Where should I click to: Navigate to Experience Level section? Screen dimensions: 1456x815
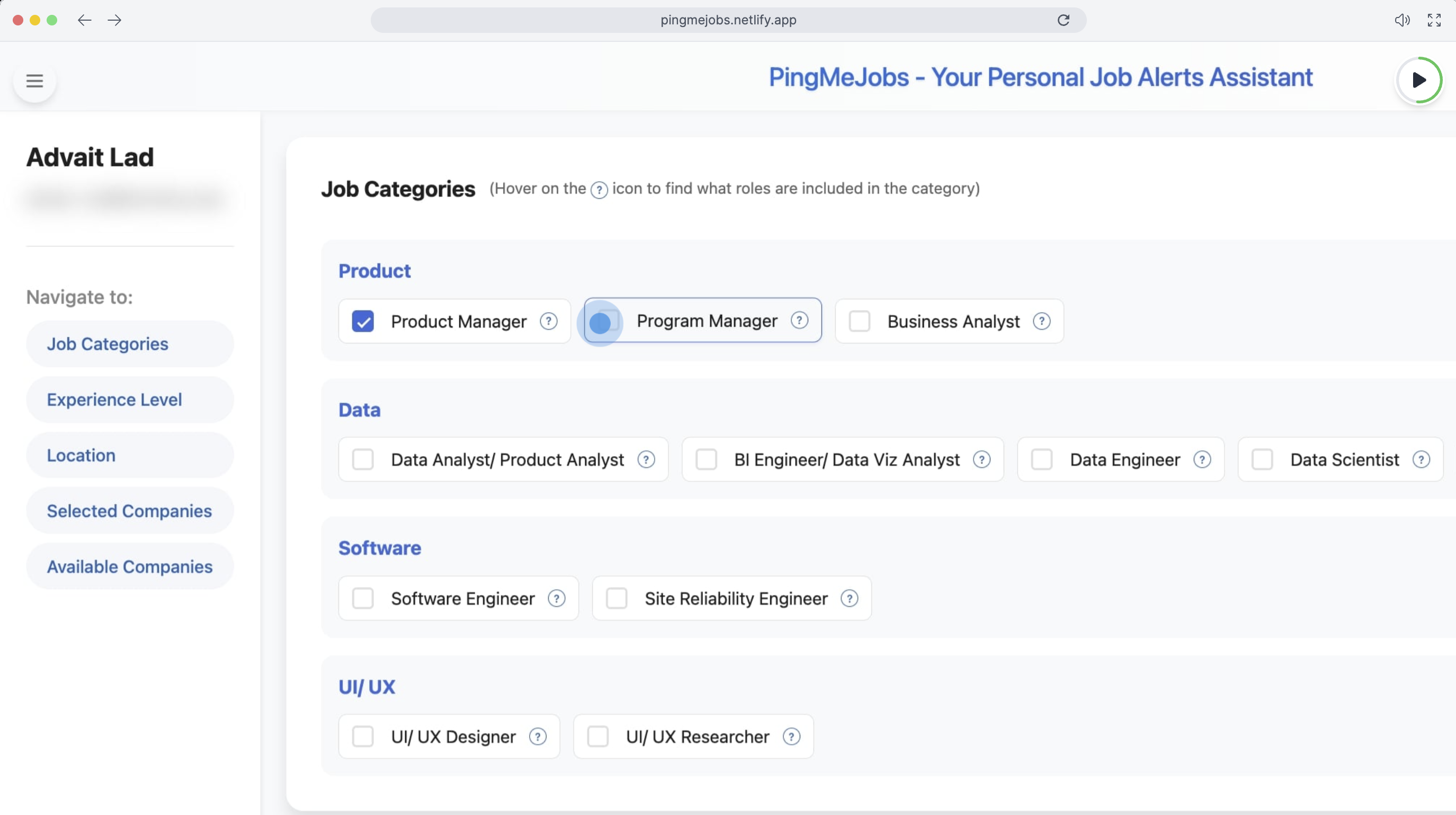[x=130, y=400]
